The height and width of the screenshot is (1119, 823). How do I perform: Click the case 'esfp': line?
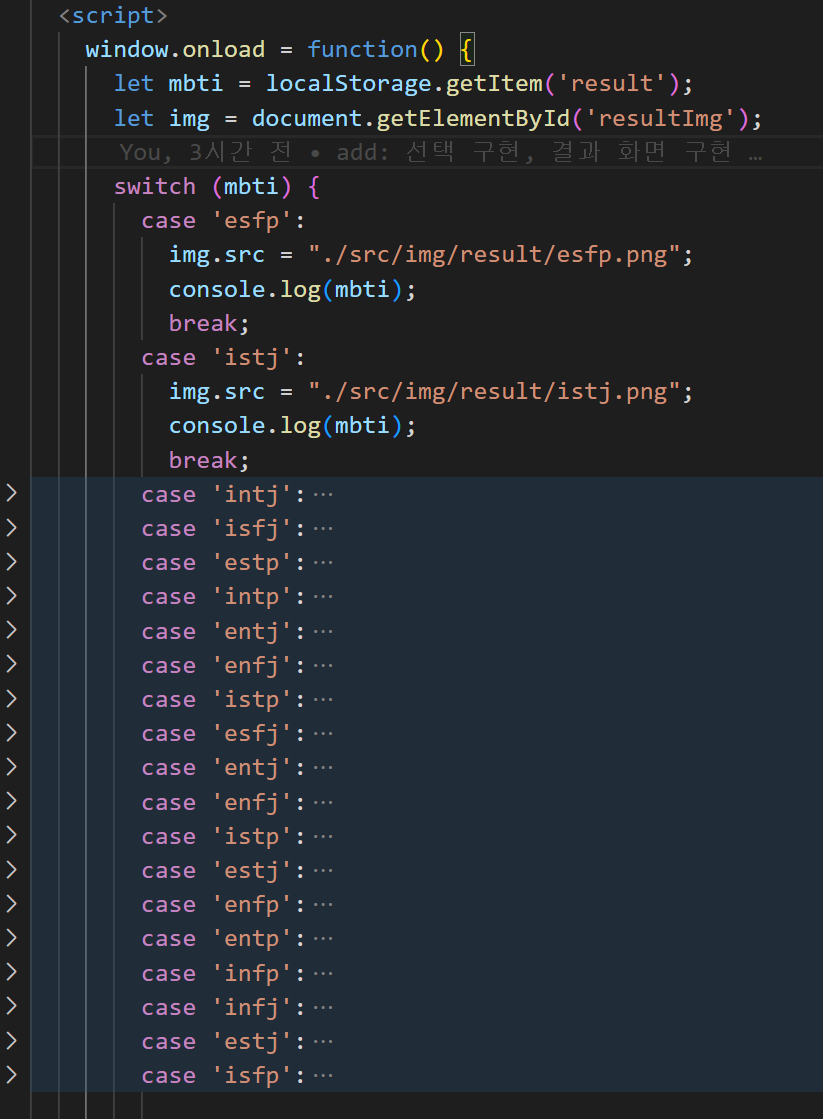[x=223, y=221]
